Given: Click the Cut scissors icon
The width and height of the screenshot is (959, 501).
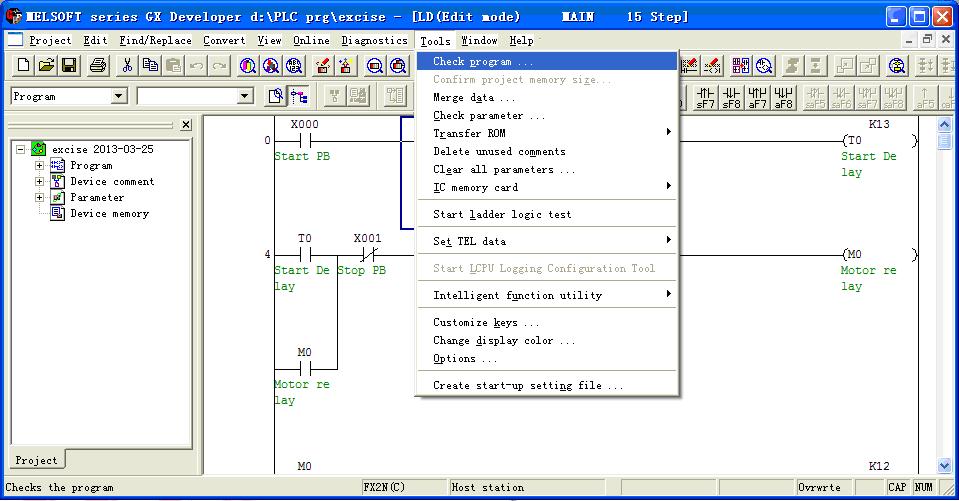Looking at the screenshot, I should [x=127, y=66].
